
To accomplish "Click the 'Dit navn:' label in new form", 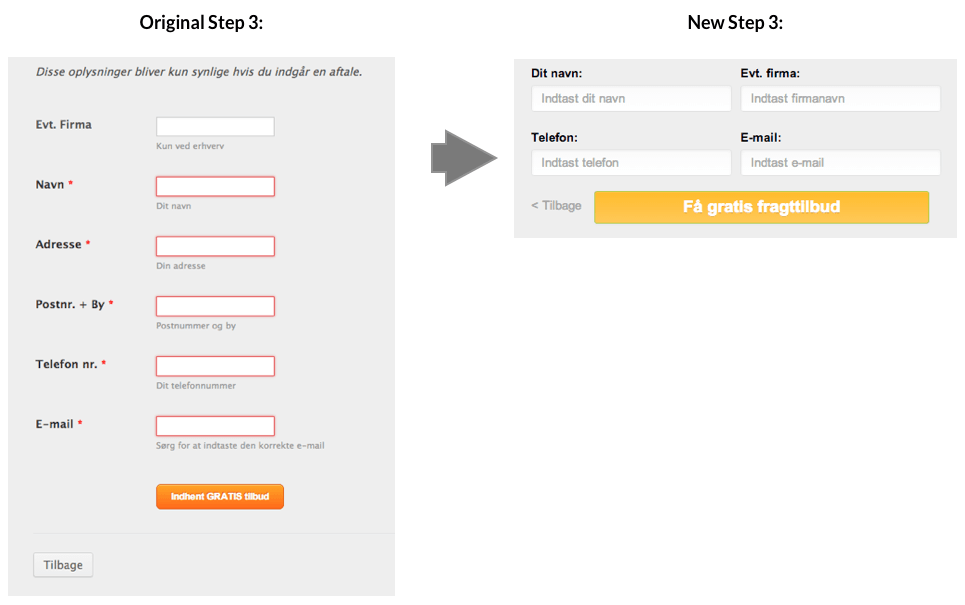I will [557, 73].
